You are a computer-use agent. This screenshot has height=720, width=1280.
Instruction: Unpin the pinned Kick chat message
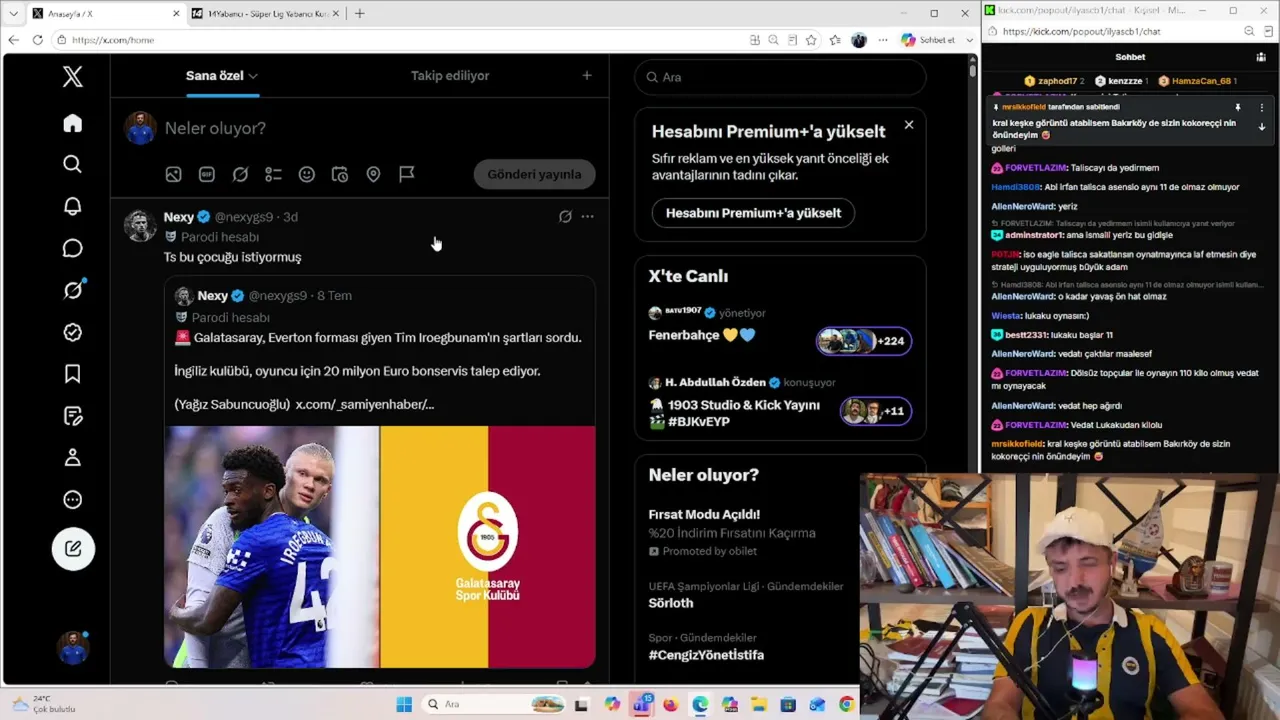(1238, 107)
